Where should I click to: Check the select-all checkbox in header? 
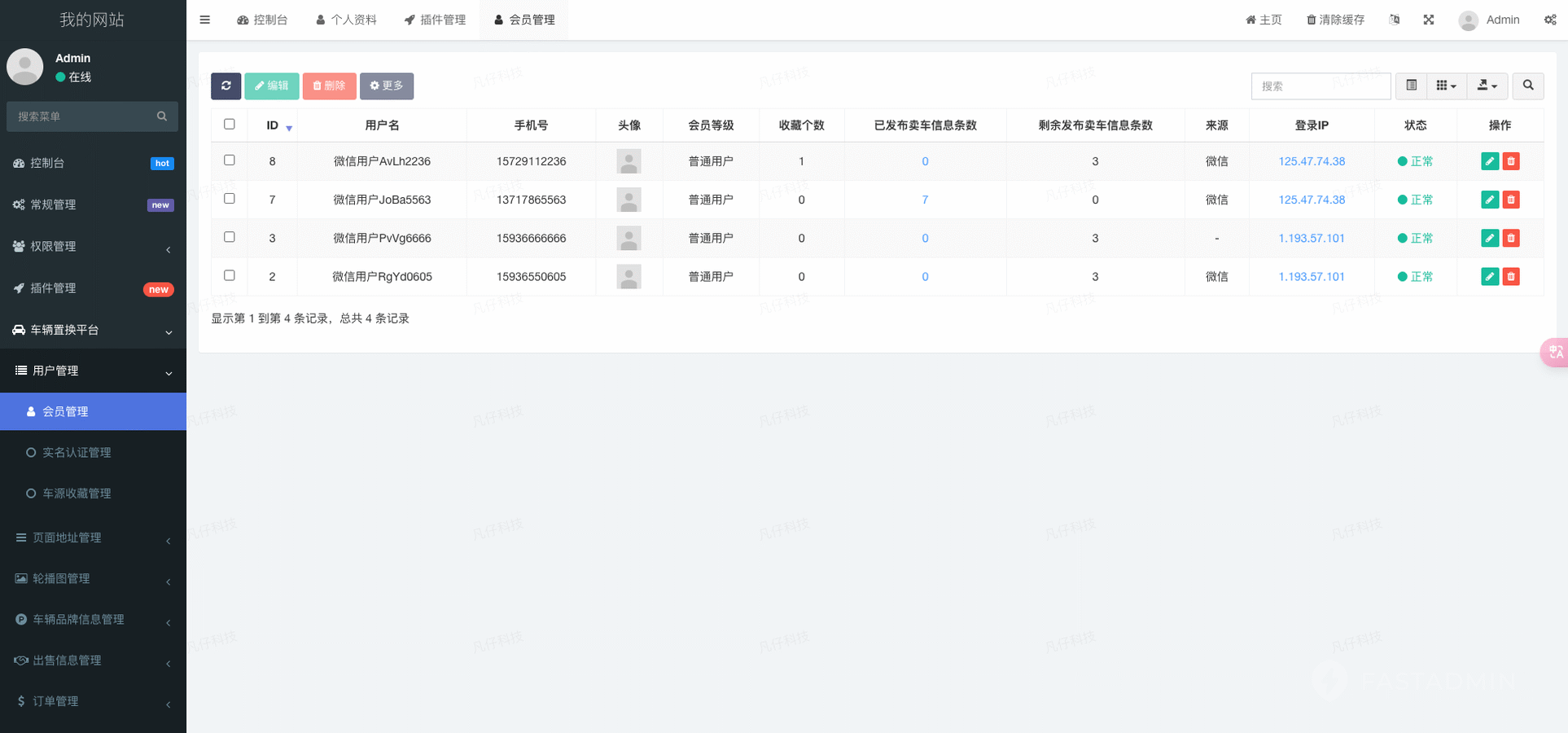pos(230,125)
